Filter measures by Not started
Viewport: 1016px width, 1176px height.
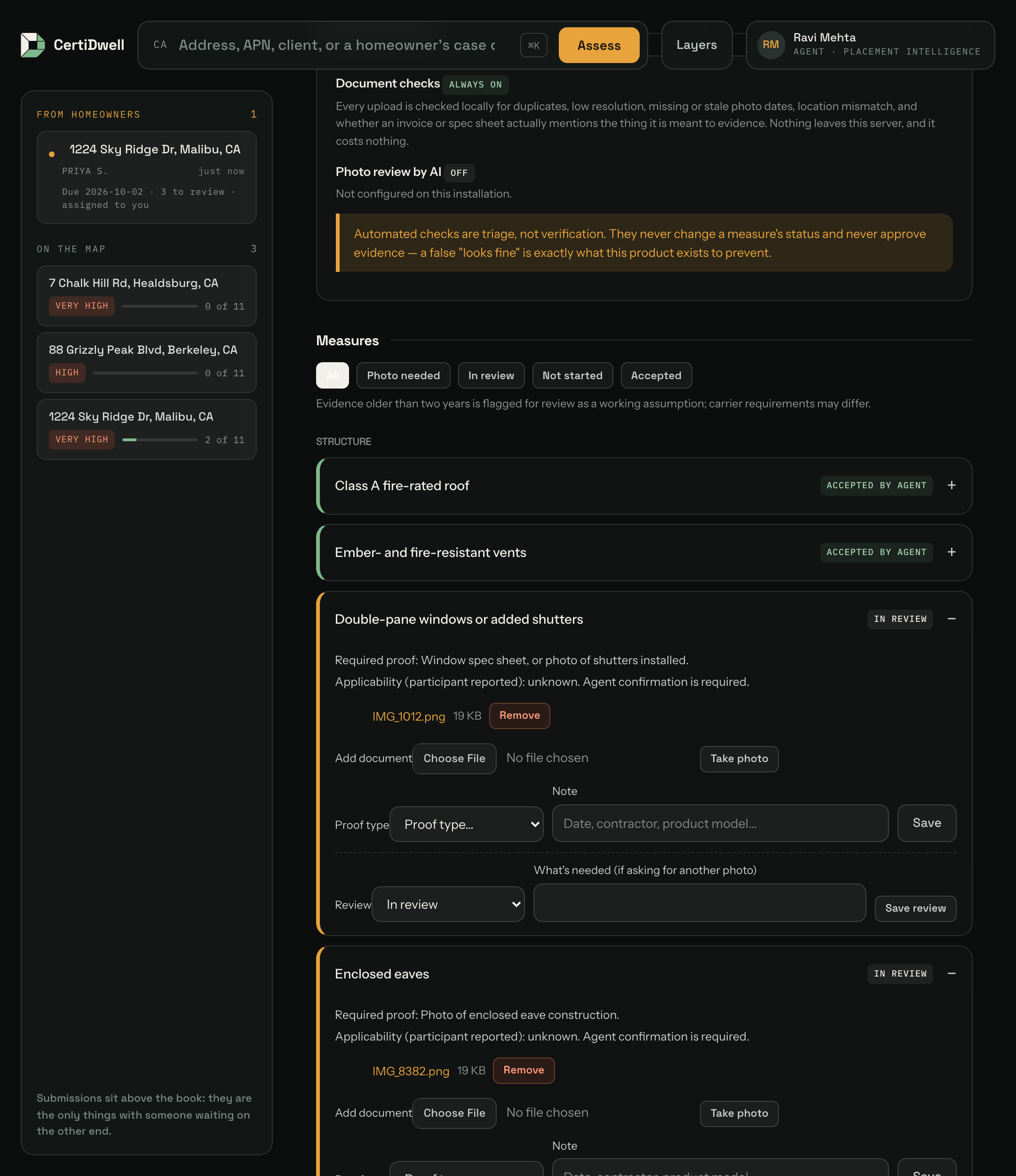click(572, 375)
